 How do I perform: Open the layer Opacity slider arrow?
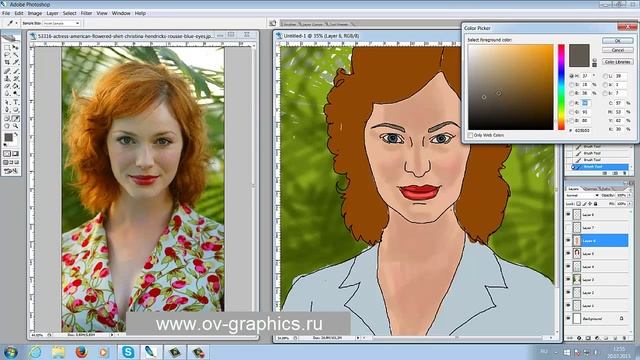click(x=630, y=196)
